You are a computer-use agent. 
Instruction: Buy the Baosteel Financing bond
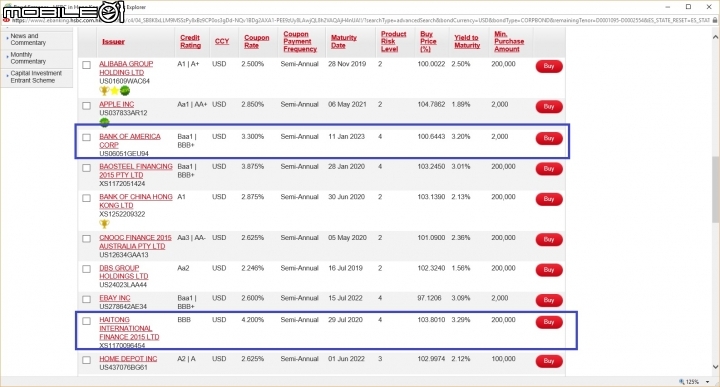[549, 169]
